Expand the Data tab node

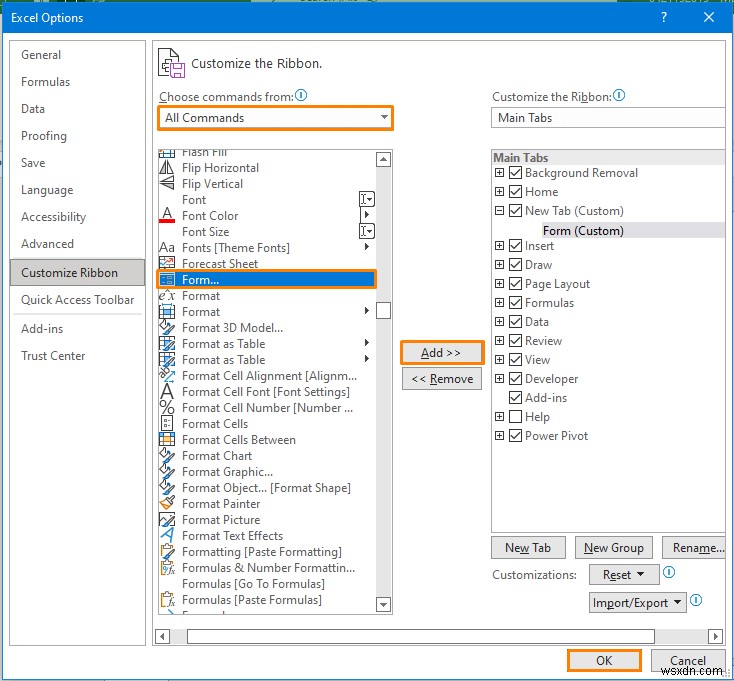click(x=499, y=322)
